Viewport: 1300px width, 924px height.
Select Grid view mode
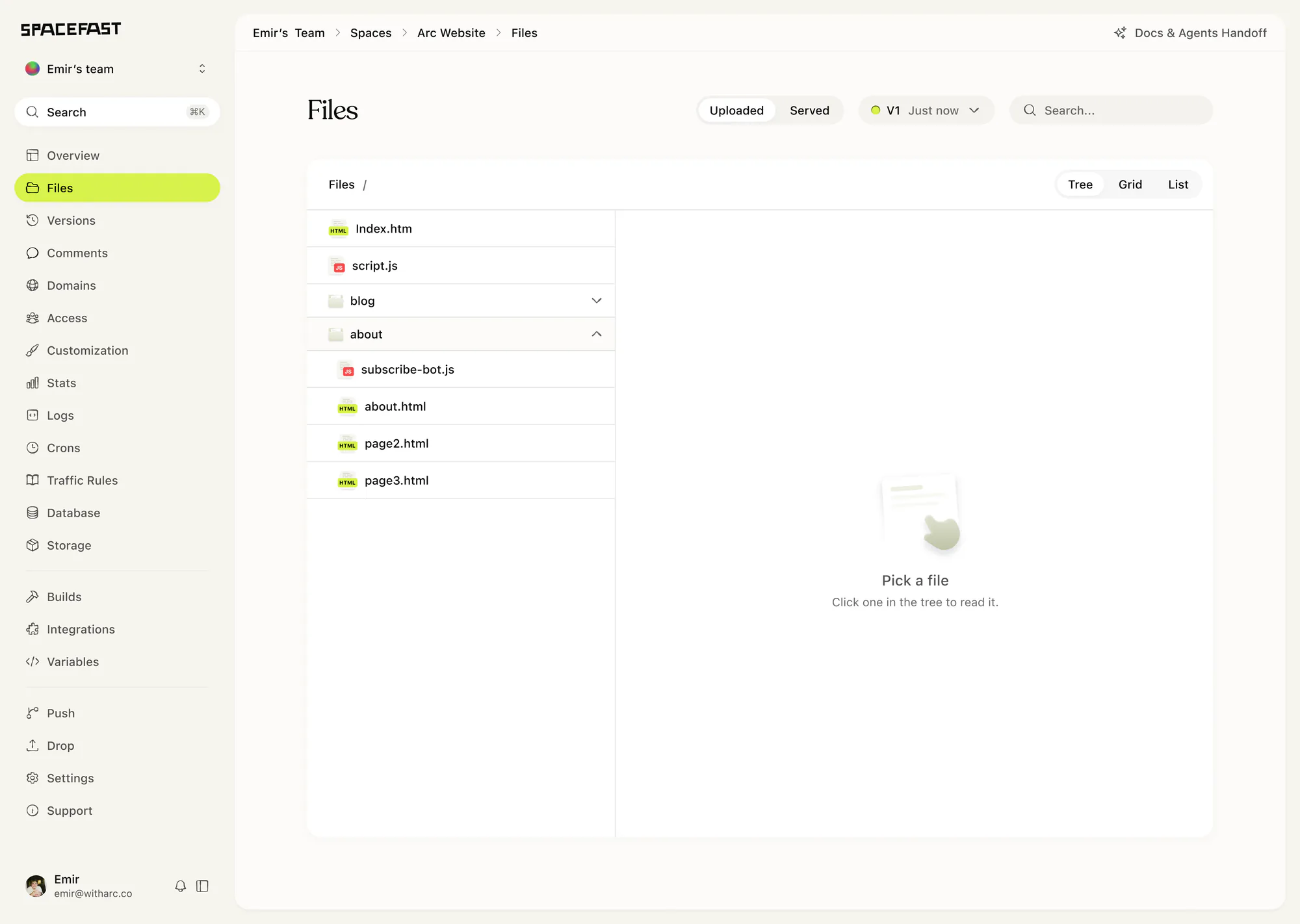(x=1130, y=185)
